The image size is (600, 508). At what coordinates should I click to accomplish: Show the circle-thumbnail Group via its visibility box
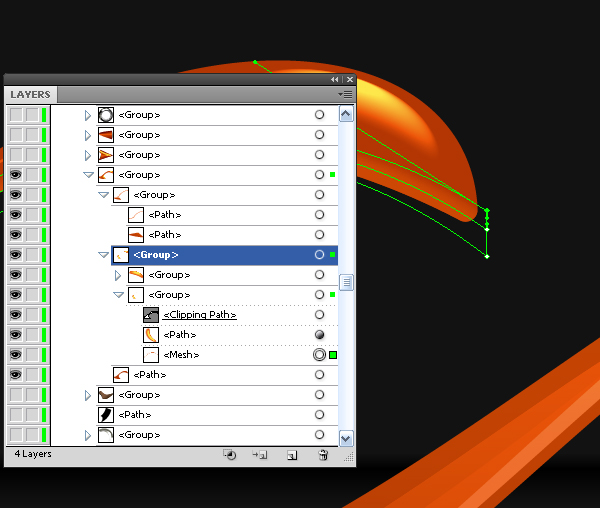click(16, 115)
